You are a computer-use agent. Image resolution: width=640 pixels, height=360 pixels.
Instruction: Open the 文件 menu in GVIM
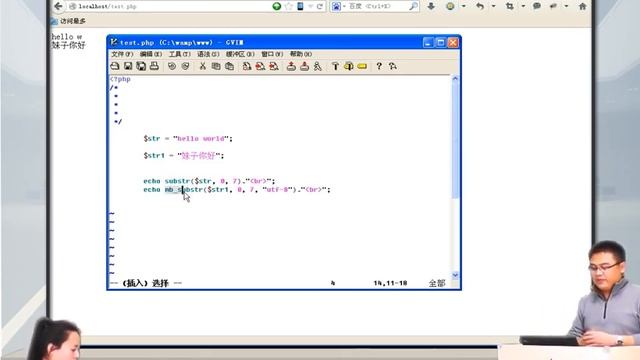(x=122, y=54)
